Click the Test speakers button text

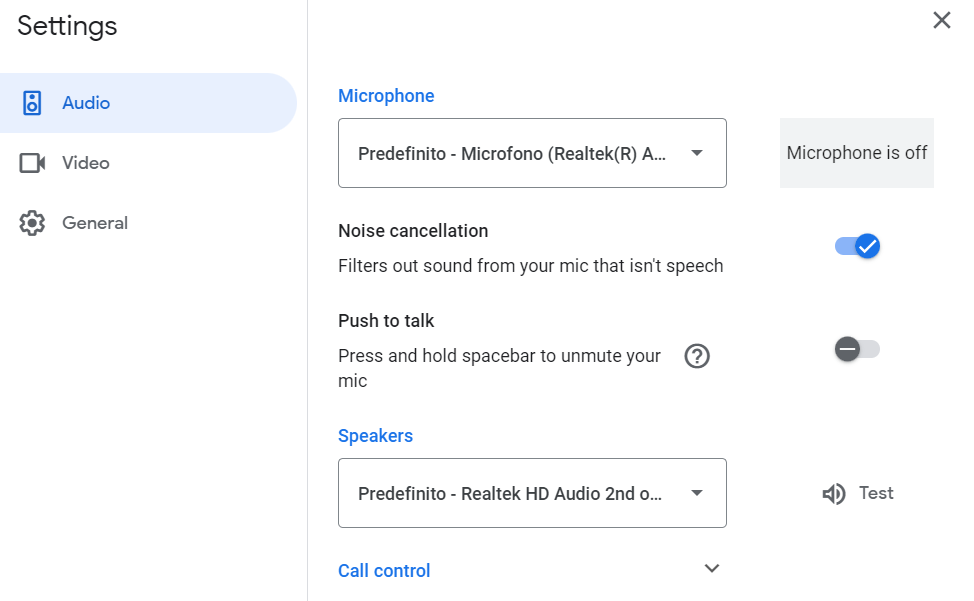[876, 493]
